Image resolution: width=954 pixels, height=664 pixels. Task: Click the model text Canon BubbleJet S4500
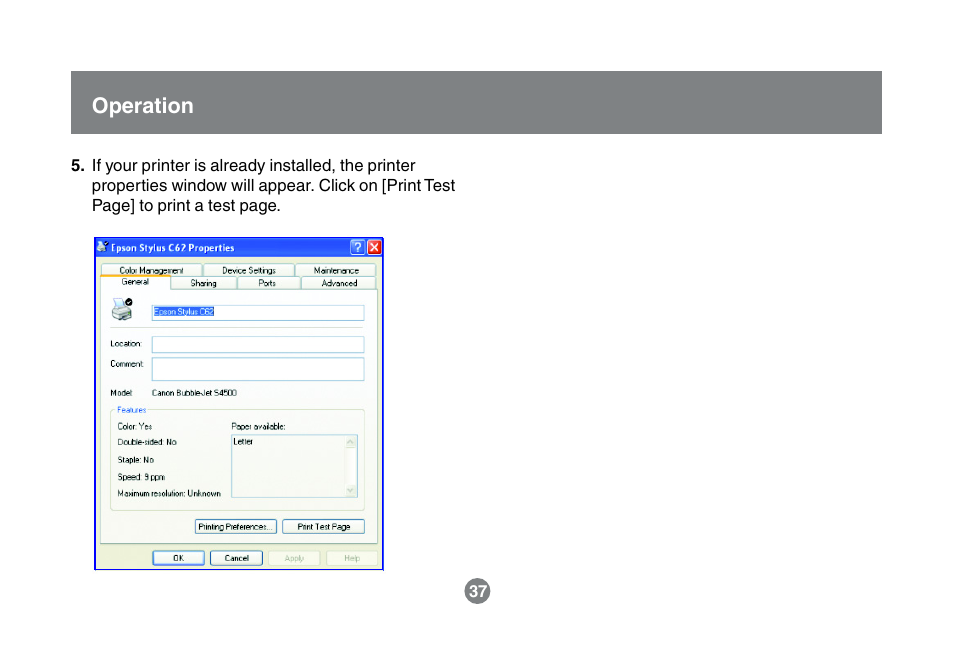click(194, 393)
